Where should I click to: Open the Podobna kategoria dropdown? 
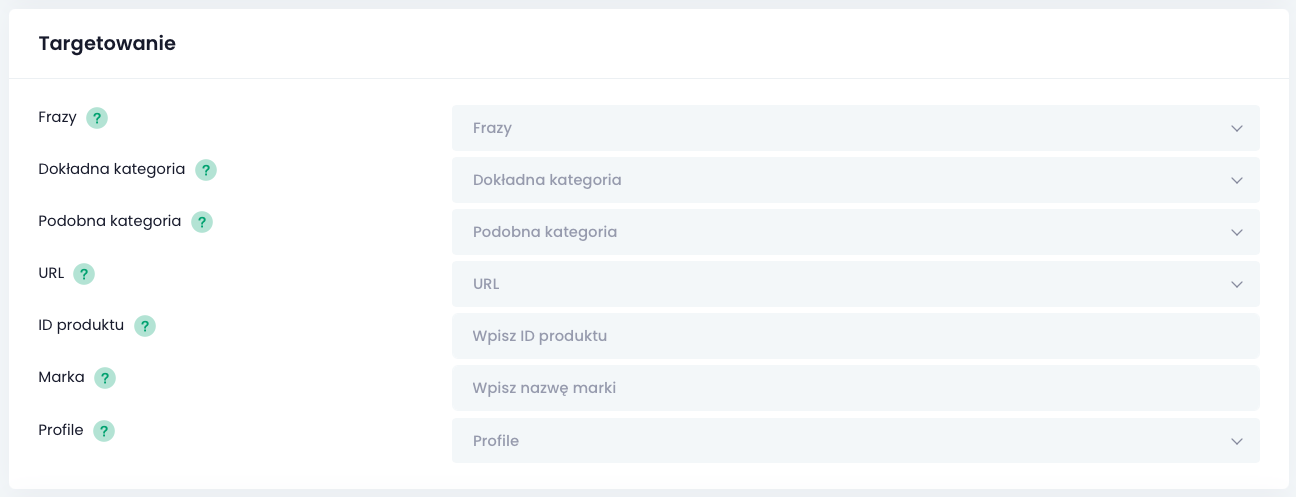(x=855, y=232)
